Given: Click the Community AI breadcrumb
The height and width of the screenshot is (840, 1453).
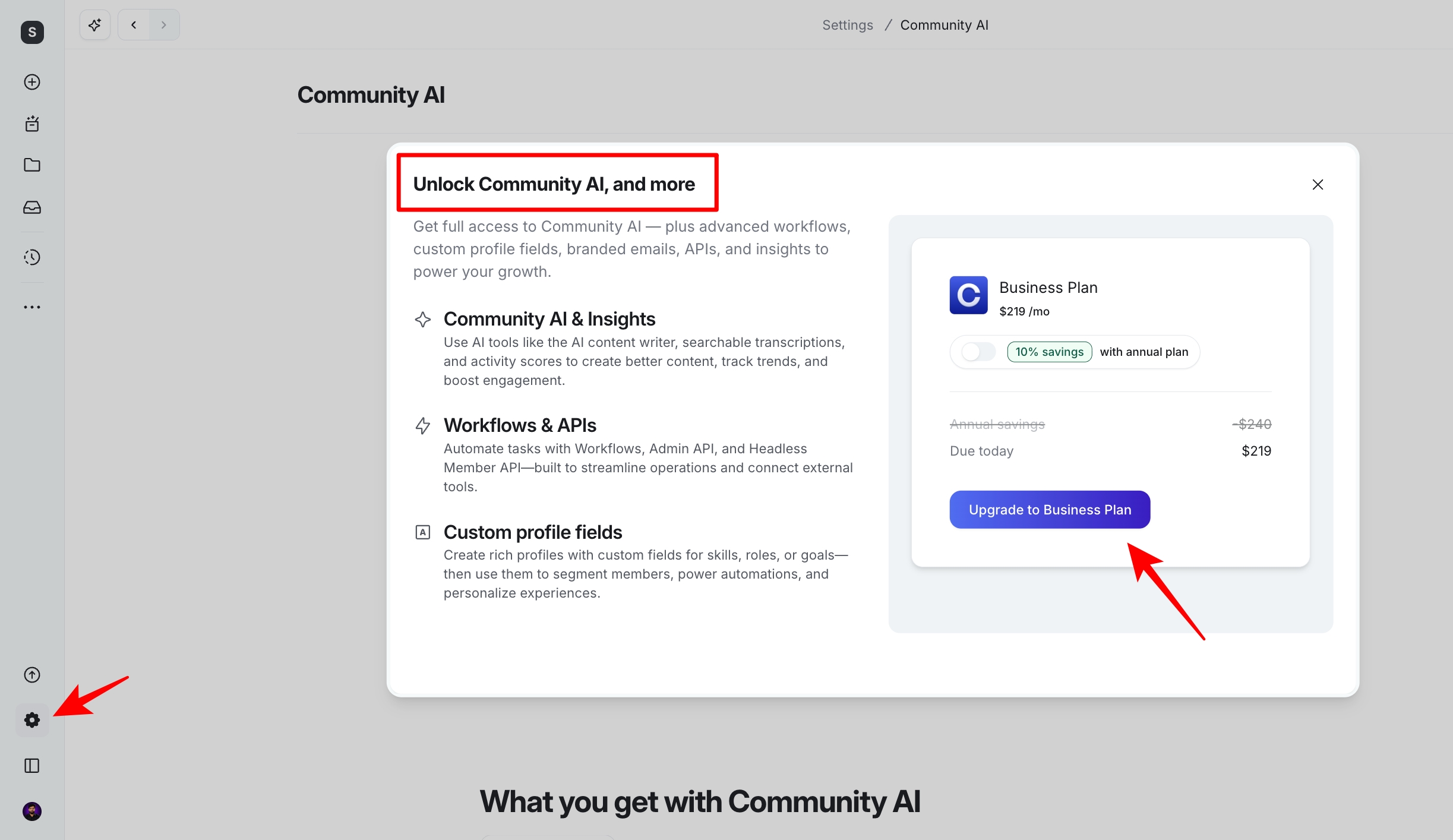Looking at the screenshot, I should 945,25.
